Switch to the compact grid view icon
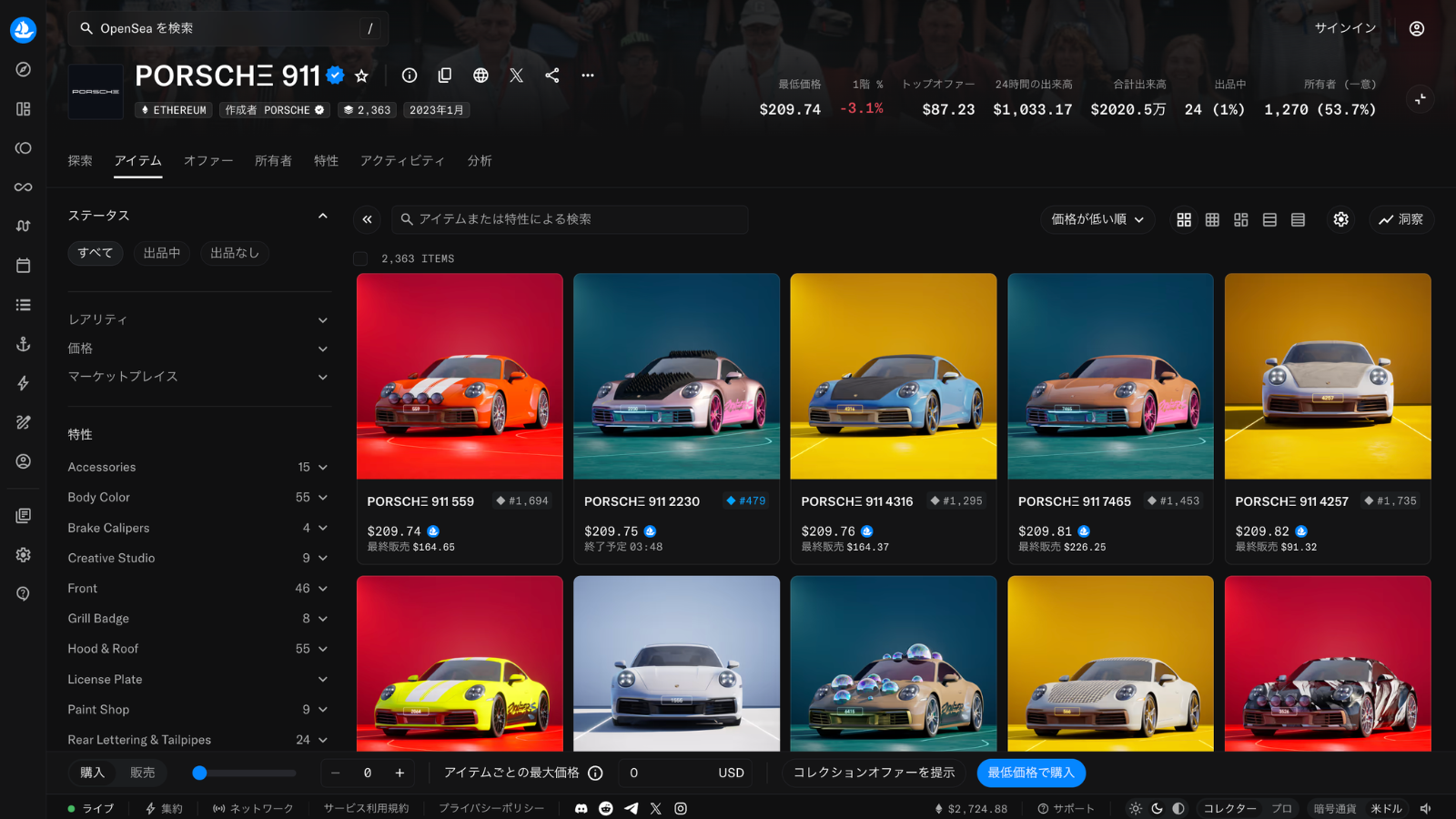 [1212, 219]
